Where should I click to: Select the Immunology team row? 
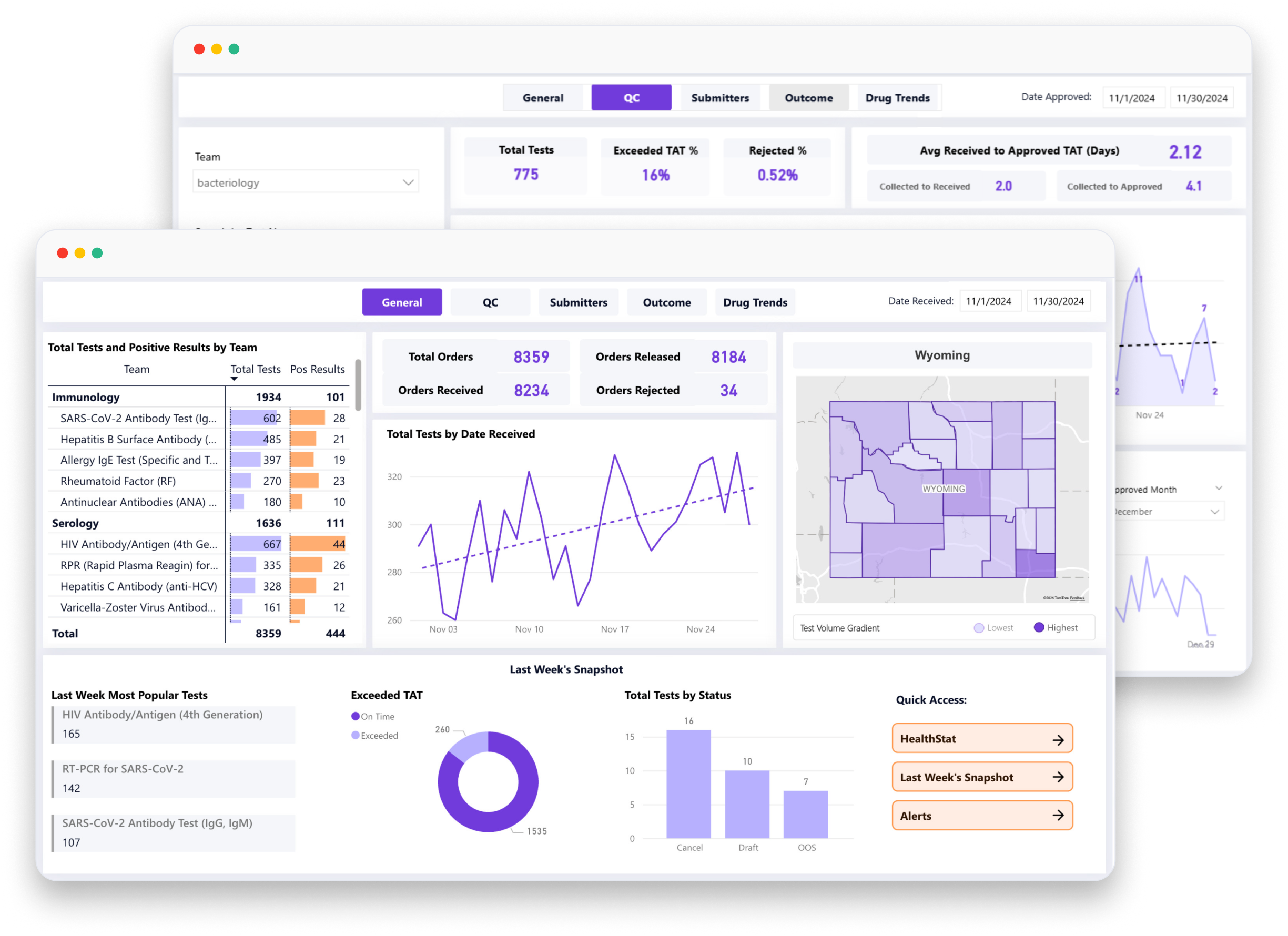(x=86, y=397)
